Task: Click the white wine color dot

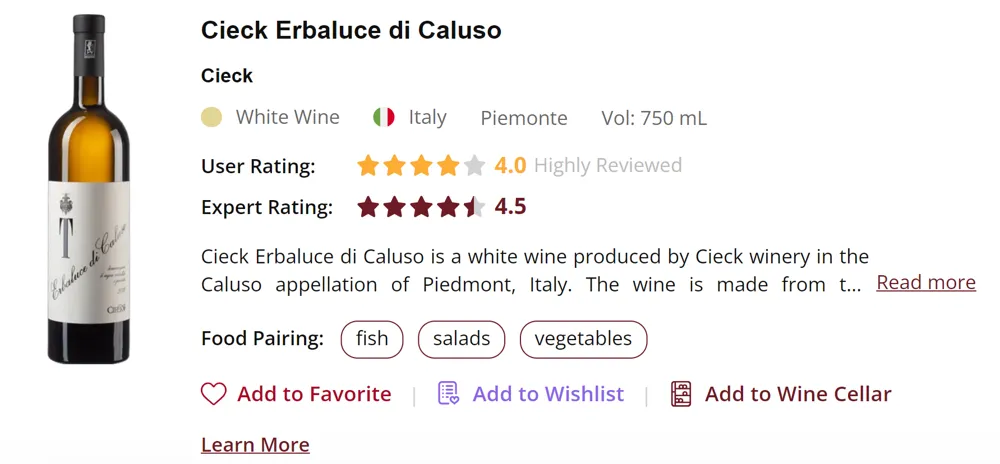Action: click(x=211, y=118)
